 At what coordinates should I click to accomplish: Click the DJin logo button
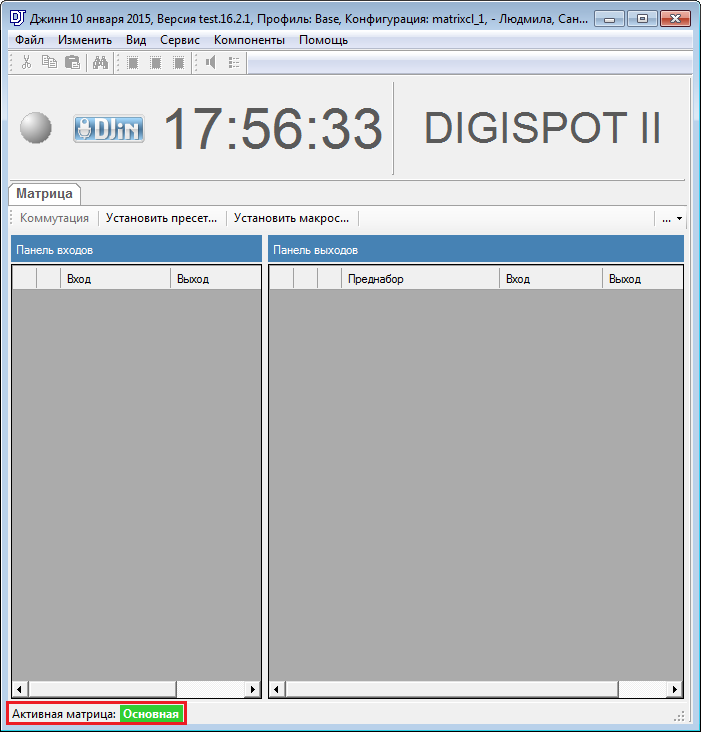coord(109,128)
